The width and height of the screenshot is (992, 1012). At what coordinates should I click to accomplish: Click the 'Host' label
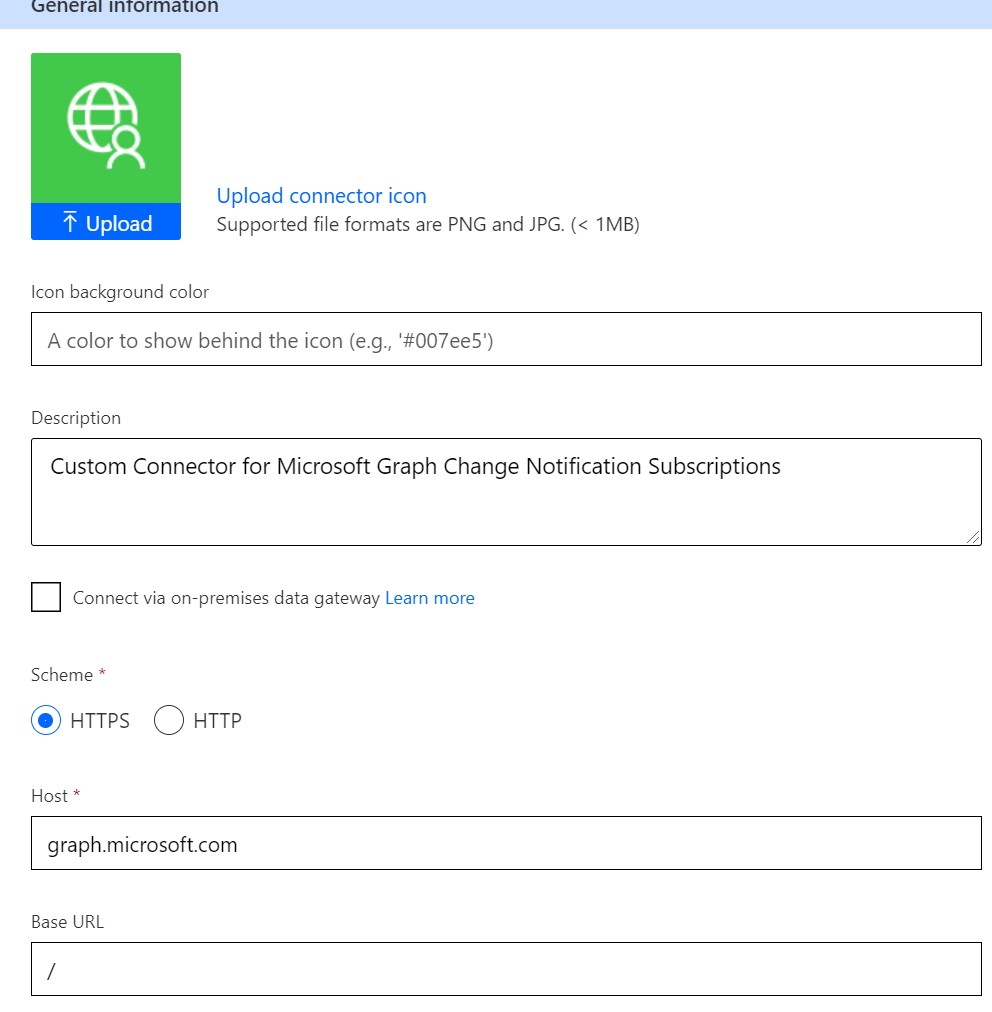tap(49, 796)
